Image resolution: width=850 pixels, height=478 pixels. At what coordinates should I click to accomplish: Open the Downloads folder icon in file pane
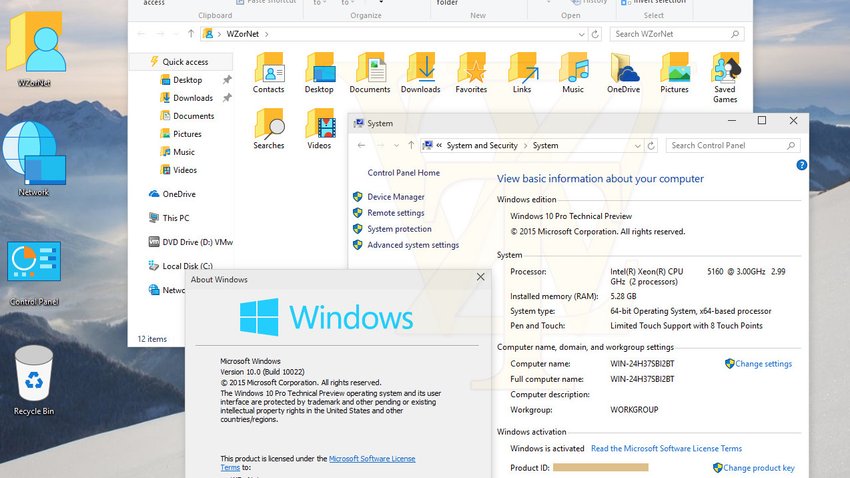421,73
